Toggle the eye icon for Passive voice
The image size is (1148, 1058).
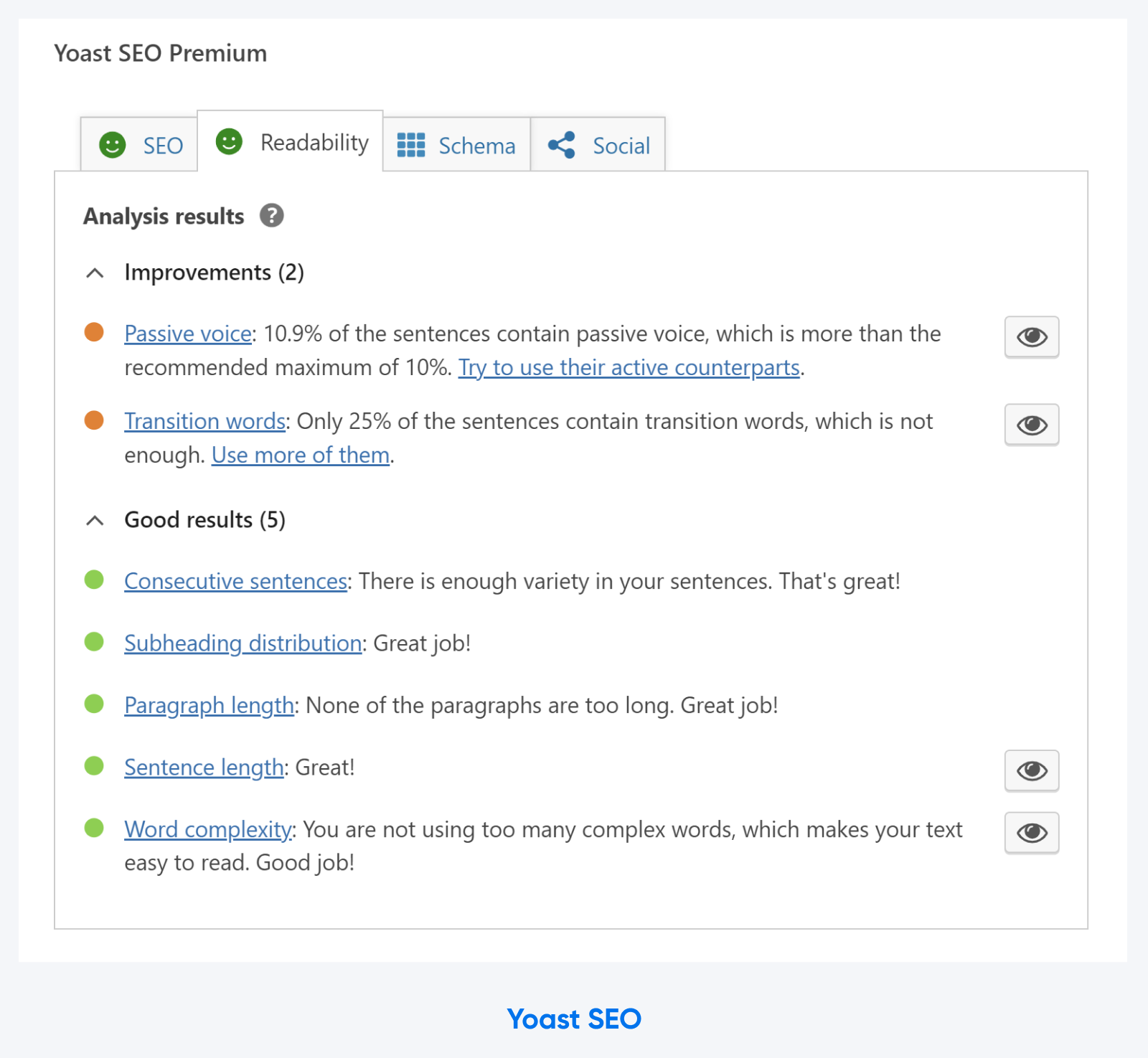pyautogui.click(x=1031, y=336)
